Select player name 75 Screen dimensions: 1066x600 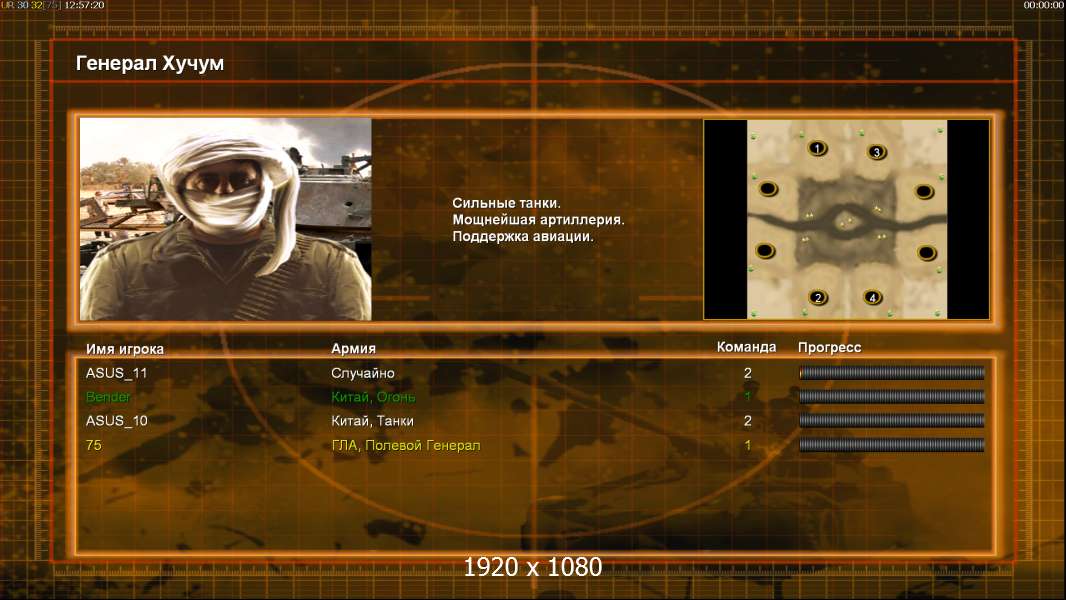(x=94, y=445)
